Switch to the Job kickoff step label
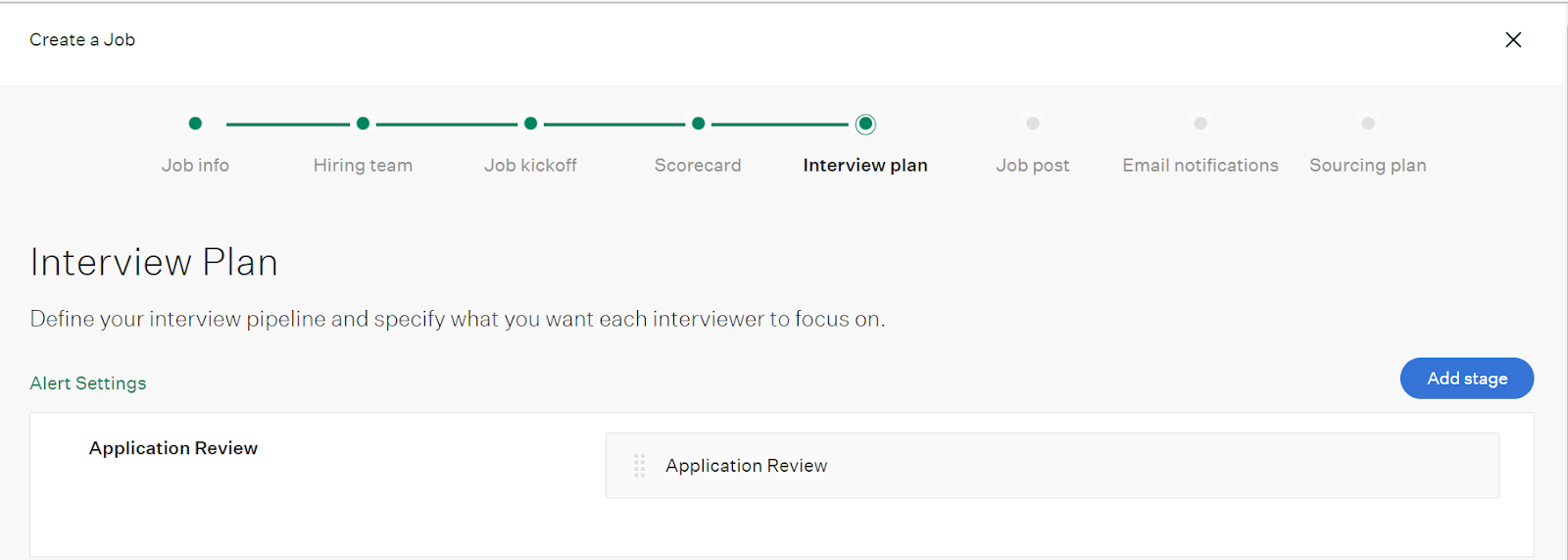Viewport: 1568px width, 560px height. [x=530, y=166]
